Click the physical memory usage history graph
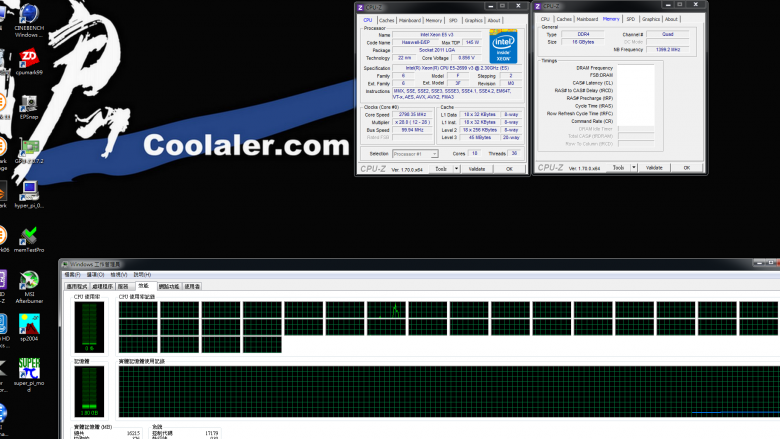The height and width of the screenshot is (439, 780). pos(448,391)
